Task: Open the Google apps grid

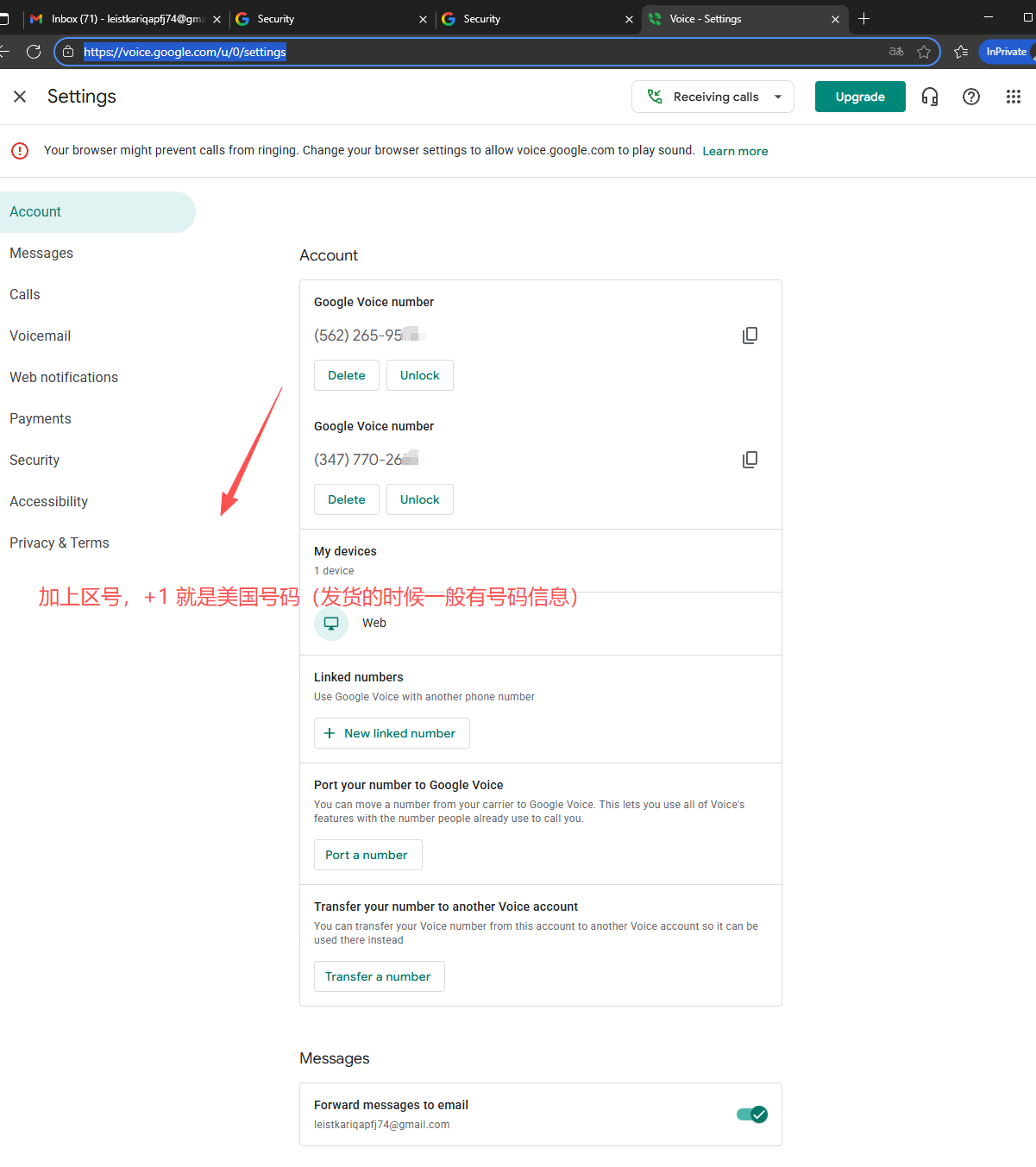Action: (1013, 97)
